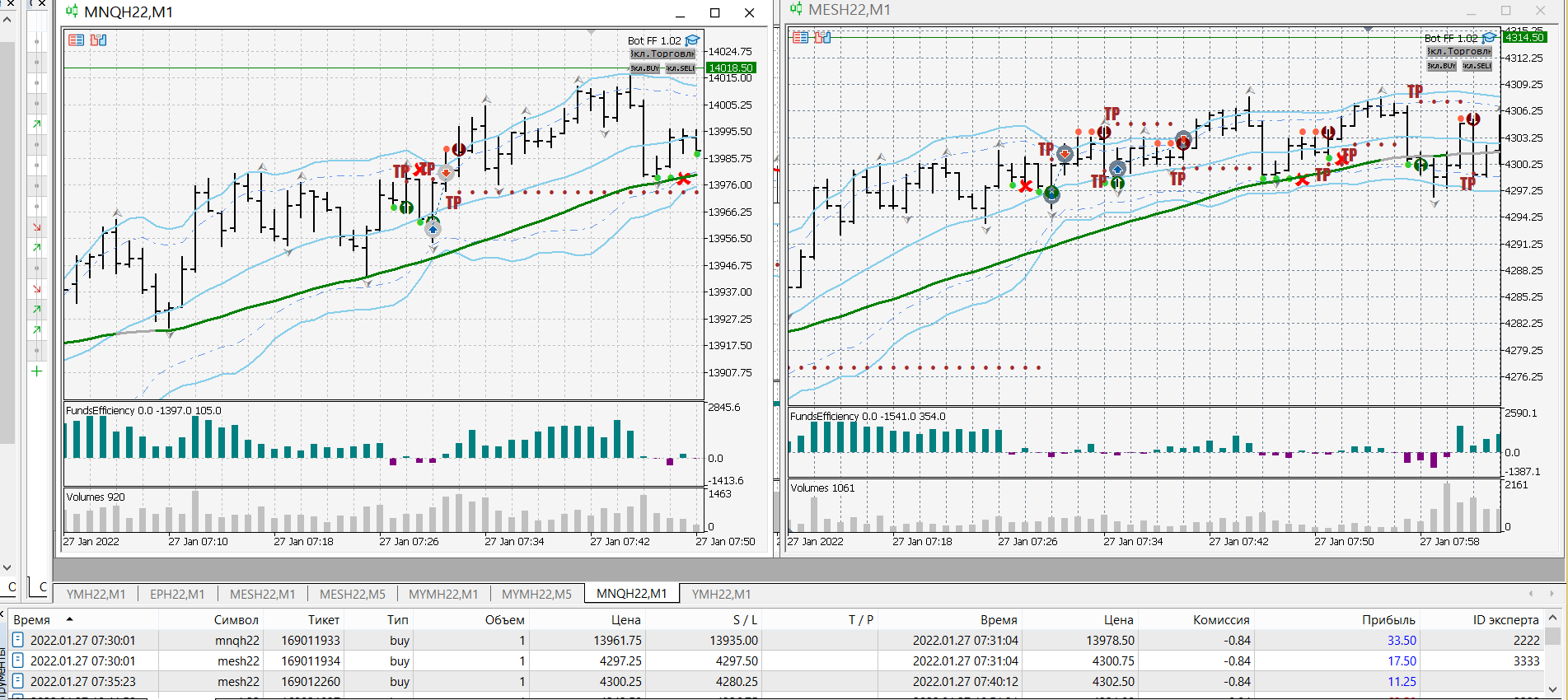Click the 14018.50 price label in MNQH22 chart
Screen dimensions: 1568x700
[731, 68]
